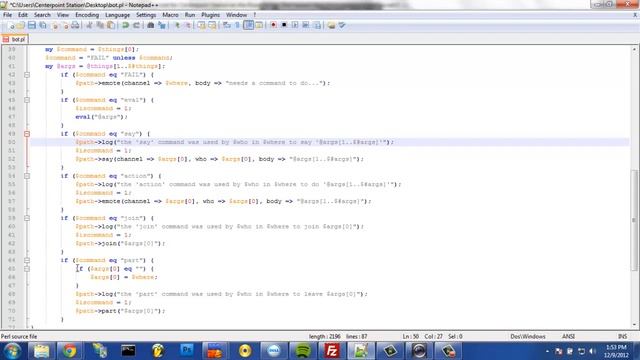Viewport: 640px width, 360px height.
Task: Run macro multiple times icon
Action: point(306,25)
